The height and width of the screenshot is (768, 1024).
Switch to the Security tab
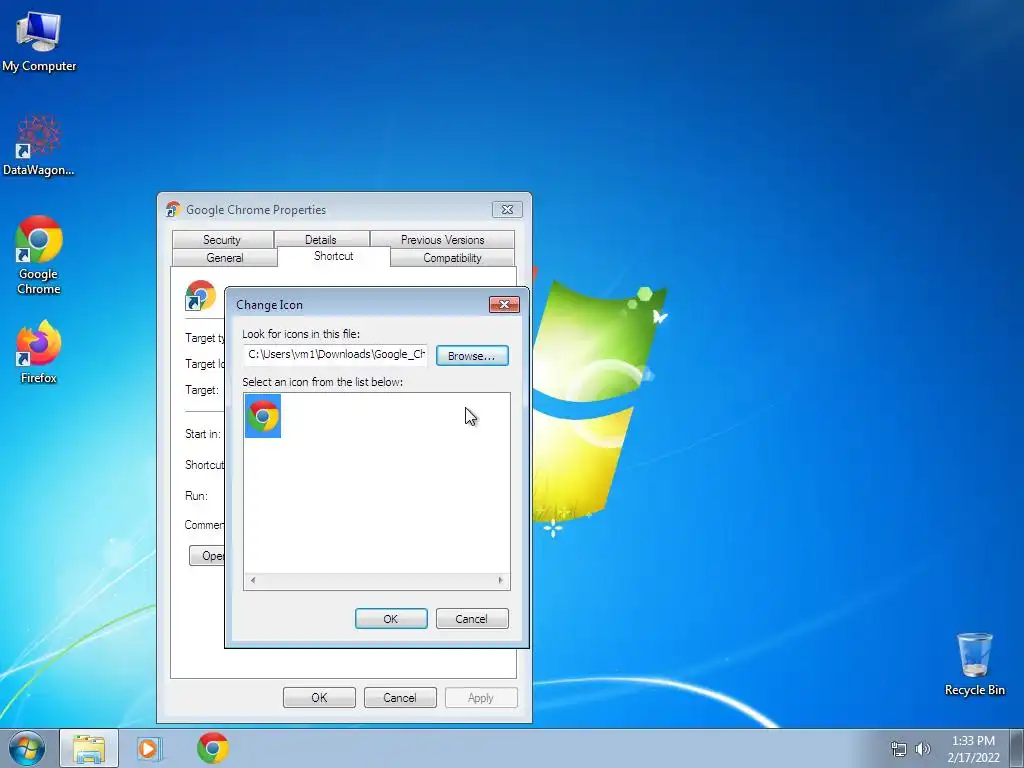click(x=222, y=240)
